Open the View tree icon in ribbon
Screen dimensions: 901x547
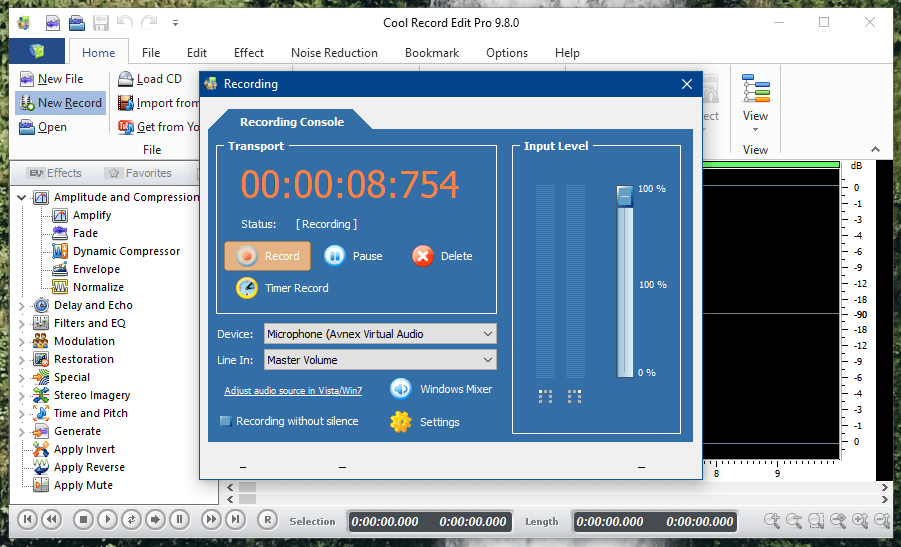(755, 88)
